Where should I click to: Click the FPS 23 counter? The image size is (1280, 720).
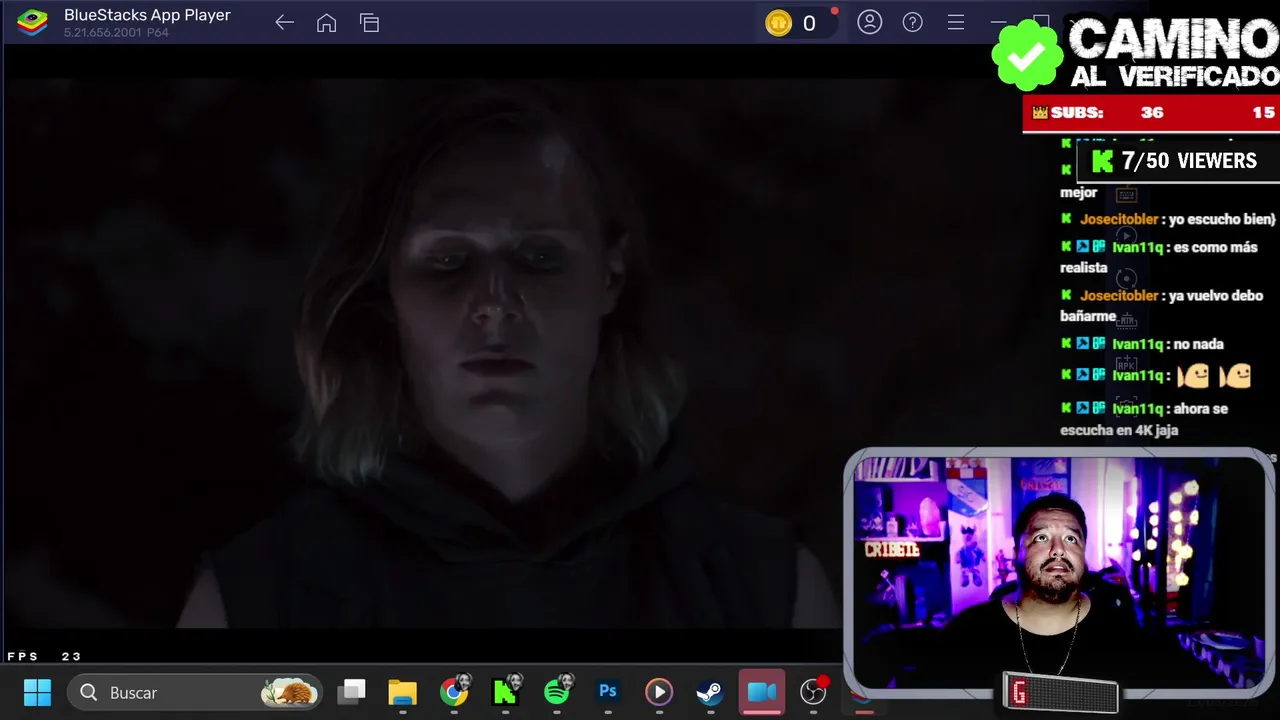pyautogui.click(x=44, y=656)
